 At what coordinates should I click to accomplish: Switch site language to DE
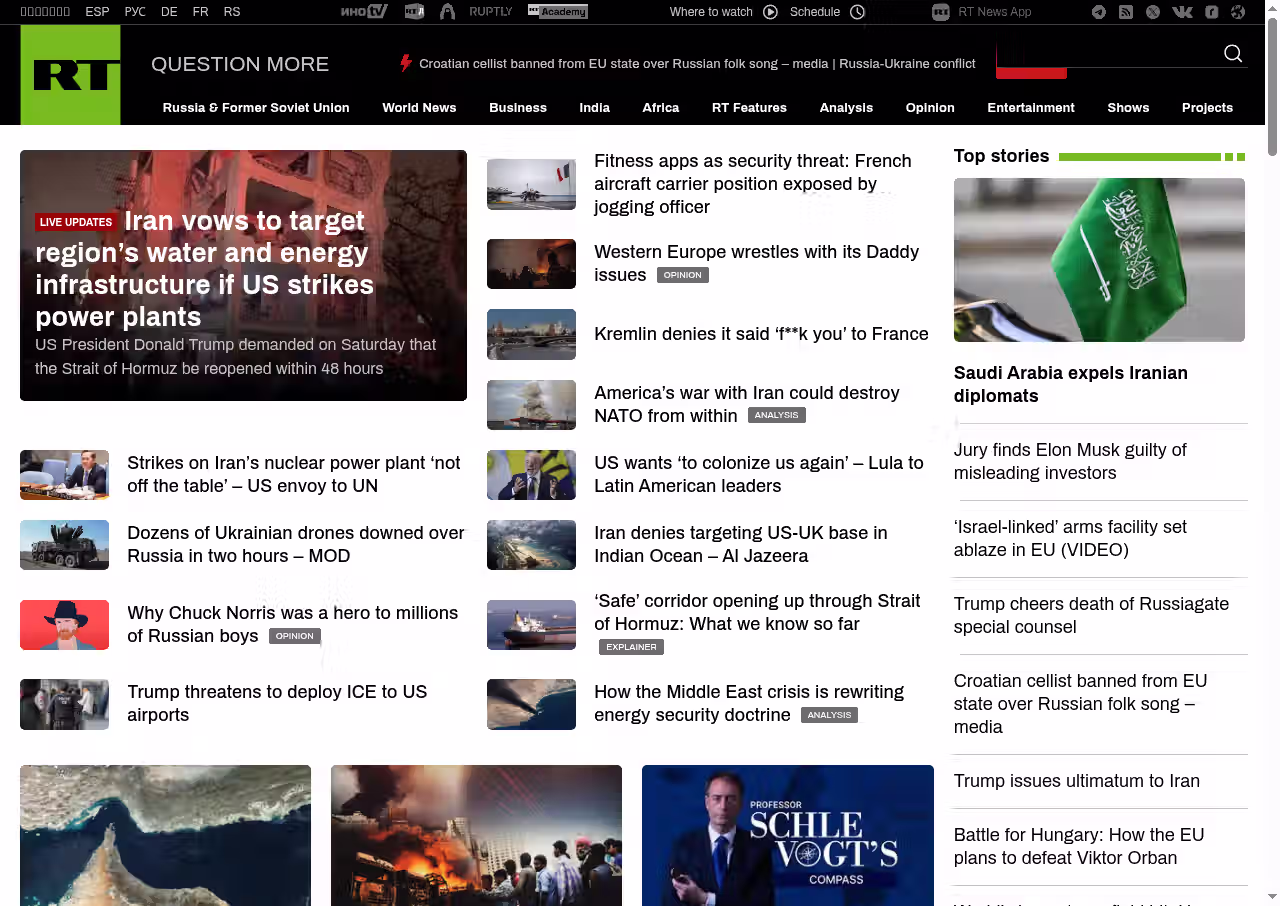point(169,12)
